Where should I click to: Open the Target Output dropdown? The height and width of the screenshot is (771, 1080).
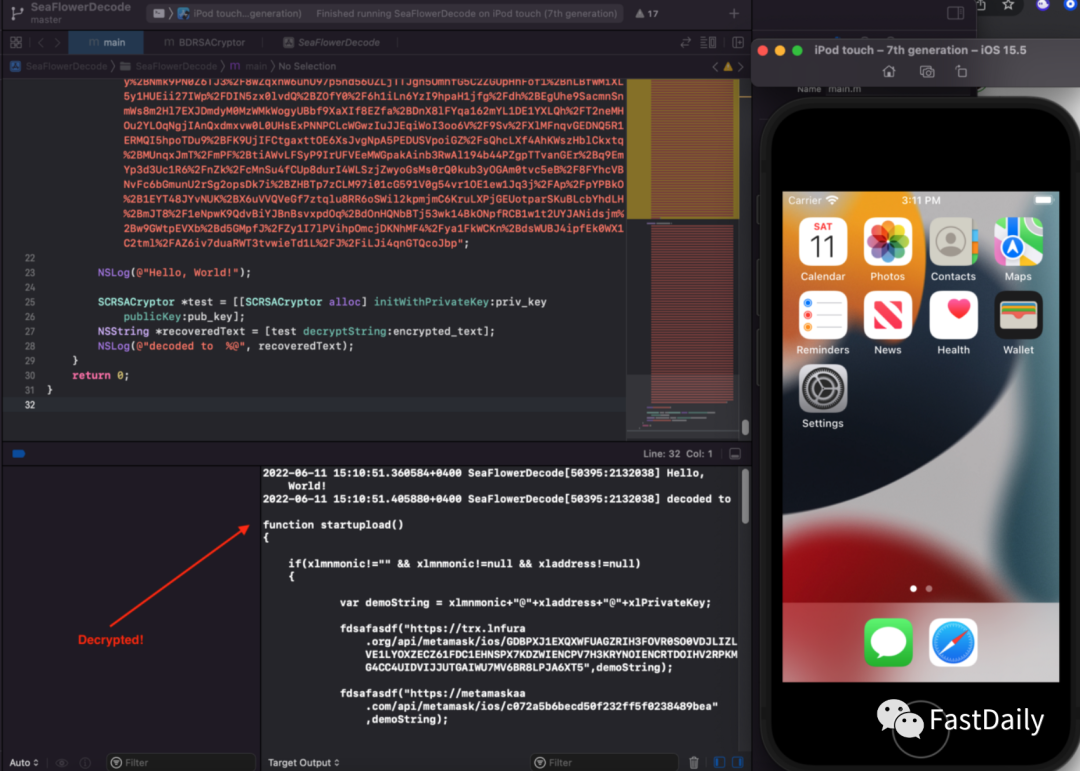coord(304,763)
